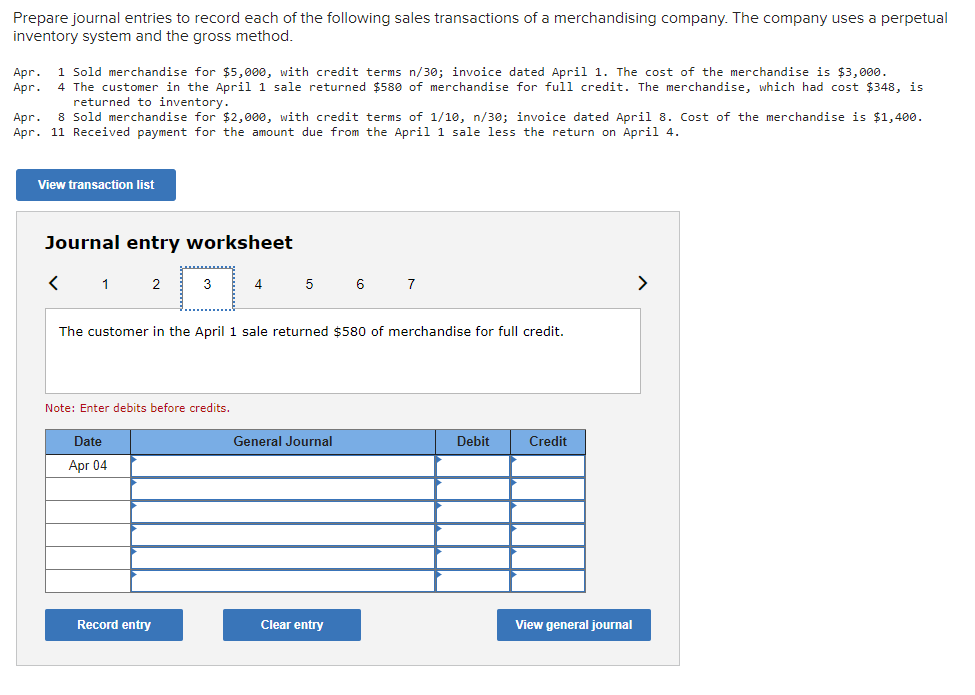Click the second General Journal row field
Screen dimensions: 975x695
tap(283, 487)
